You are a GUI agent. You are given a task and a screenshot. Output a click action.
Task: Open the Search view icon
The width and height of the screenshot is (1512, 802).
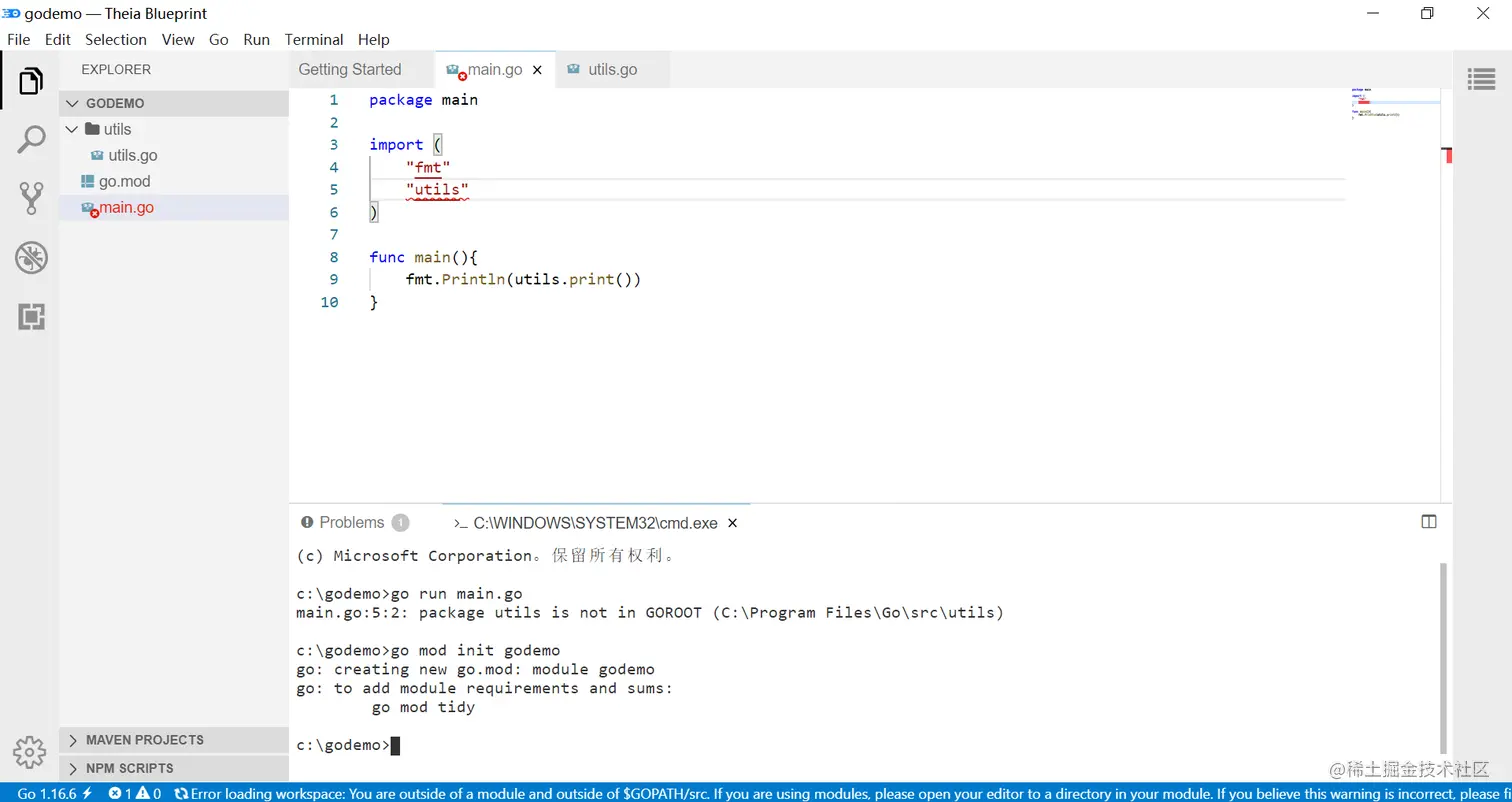(31, 139)
